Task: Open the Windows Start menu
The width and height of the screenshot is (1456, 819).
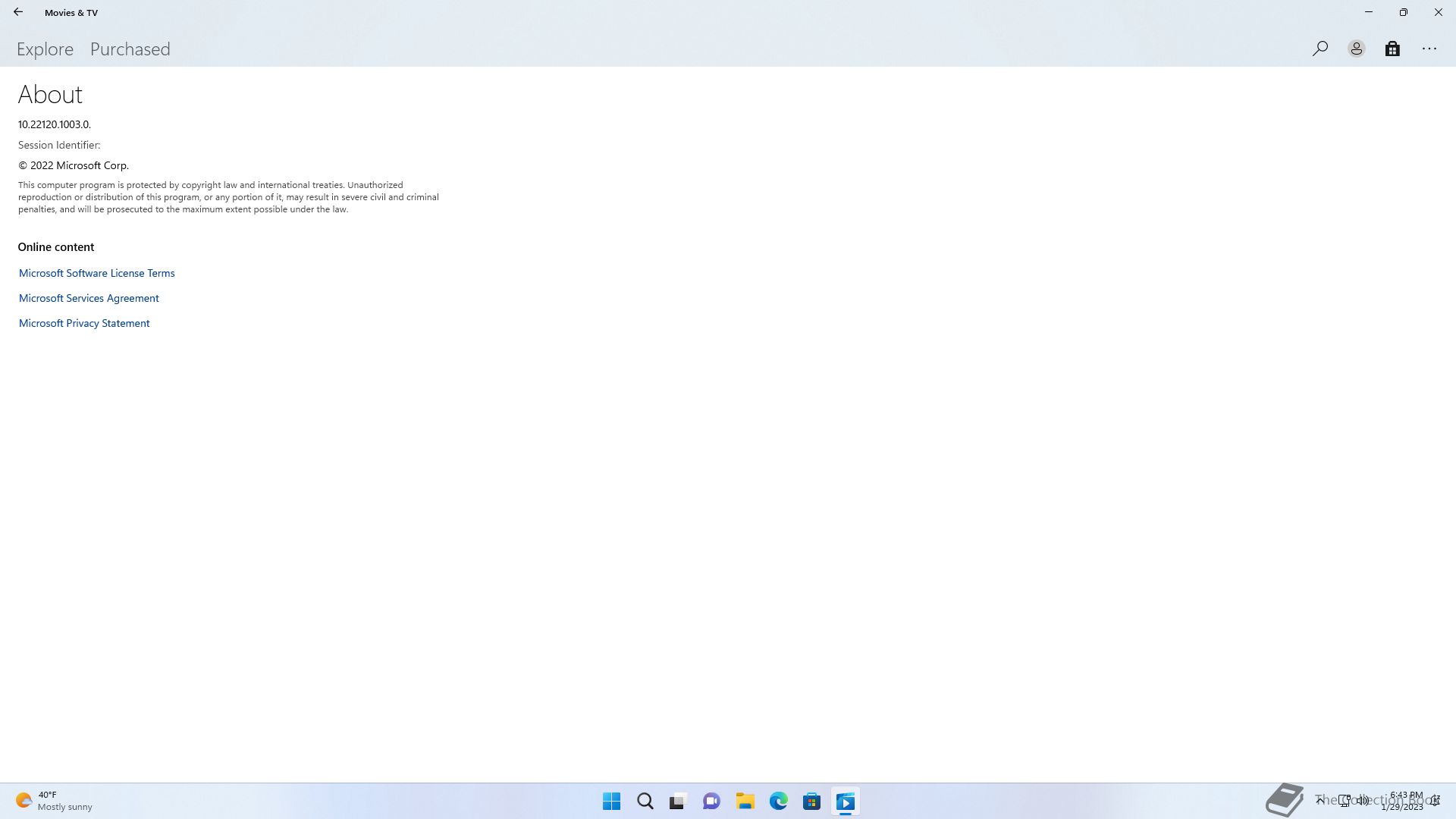Action: (611, 801)
